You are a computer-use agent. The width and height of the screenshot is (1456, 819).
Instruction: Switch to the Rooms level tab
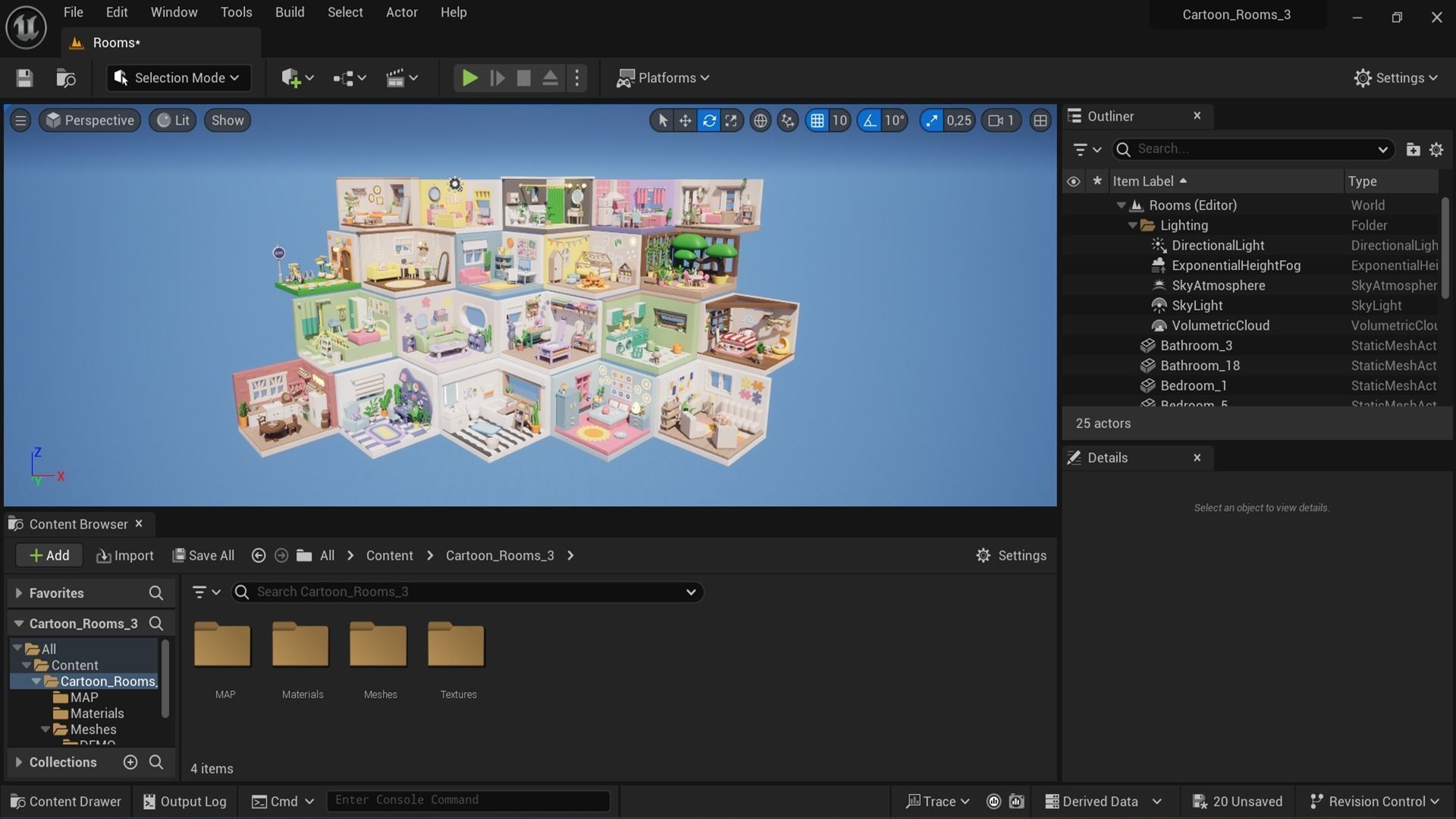[116, 43]
